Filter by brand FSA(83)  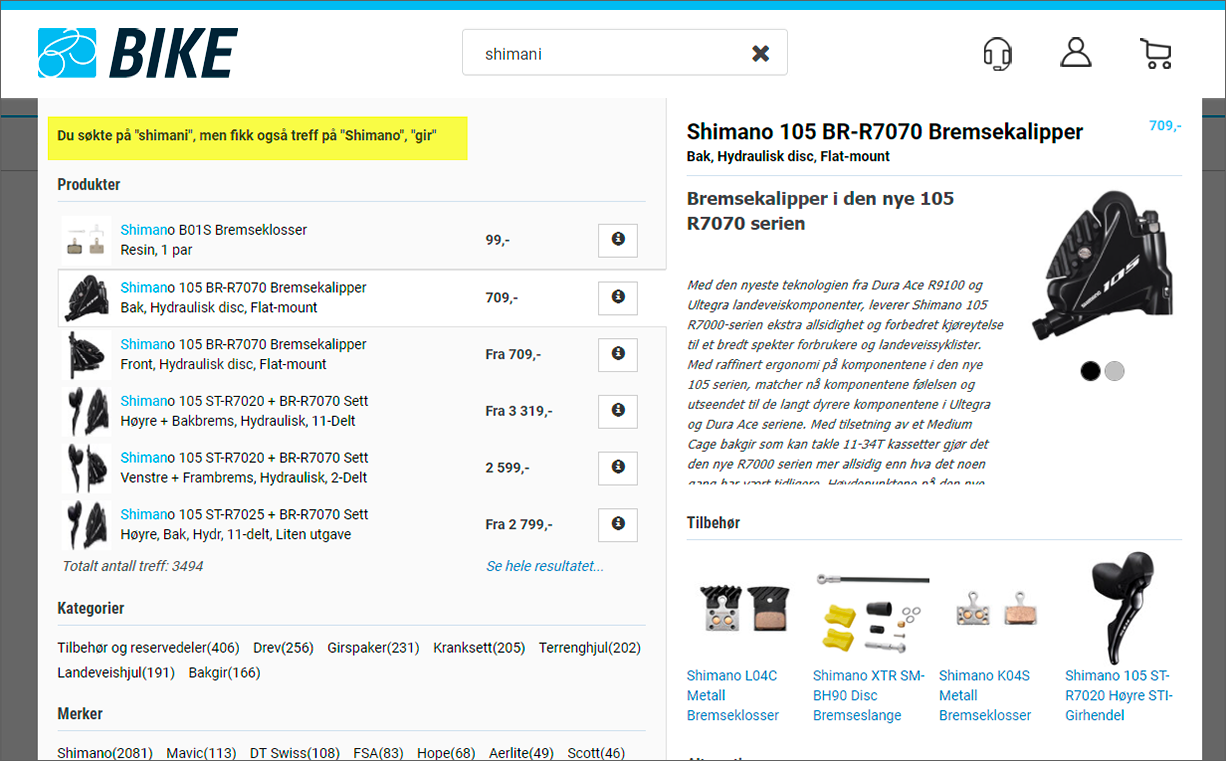[x=378, y=753]
